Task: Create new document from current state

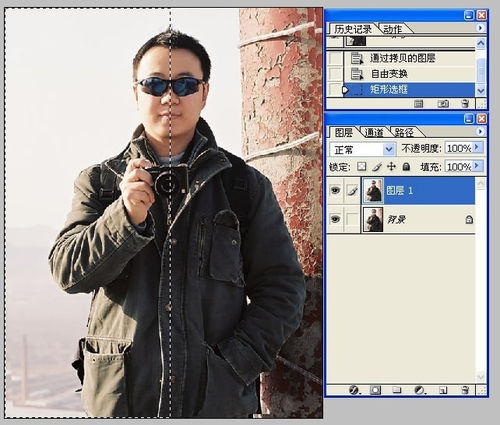Action: point(419,104)
